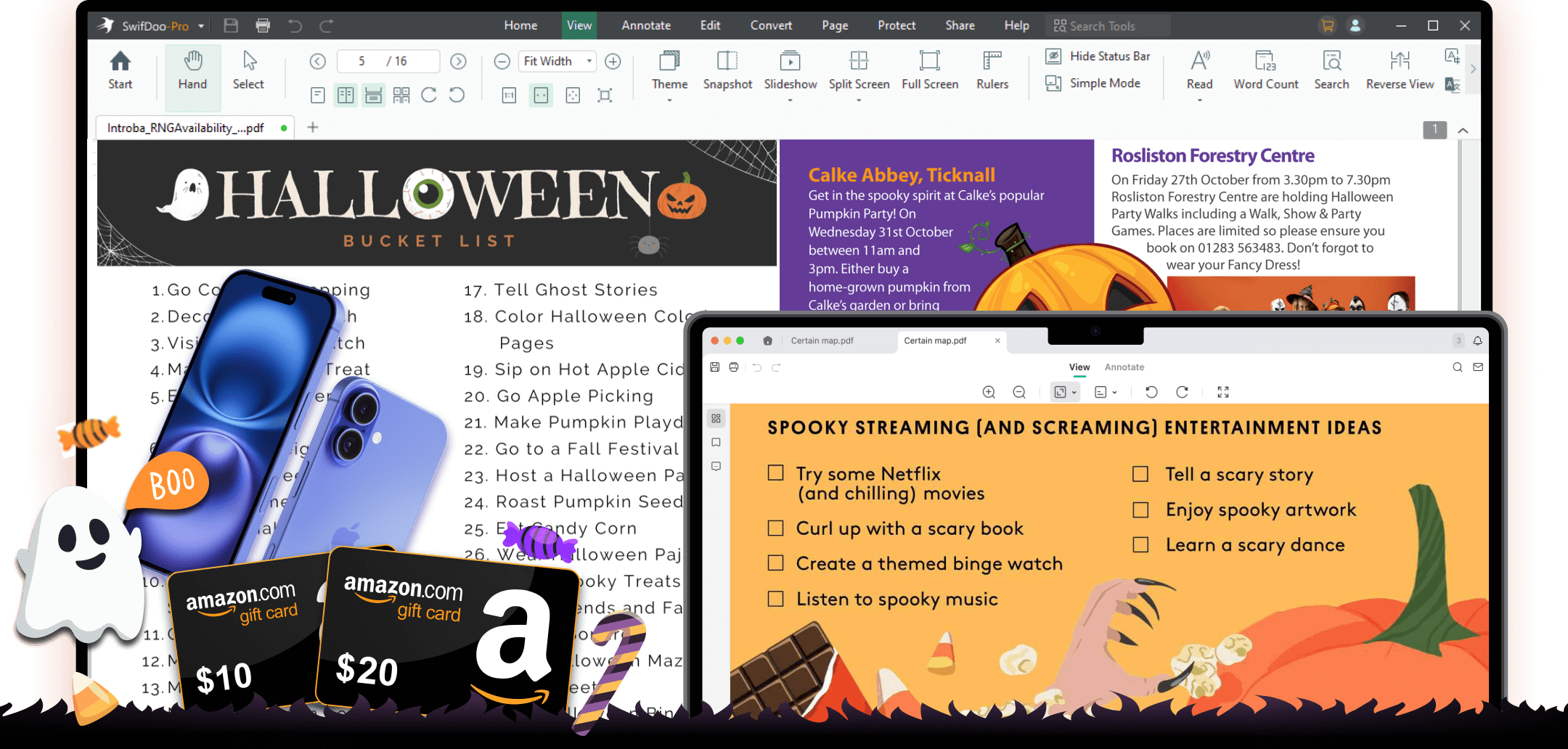Rotate page clockwise icon
Screen dimensions: 1568x749
429,95
